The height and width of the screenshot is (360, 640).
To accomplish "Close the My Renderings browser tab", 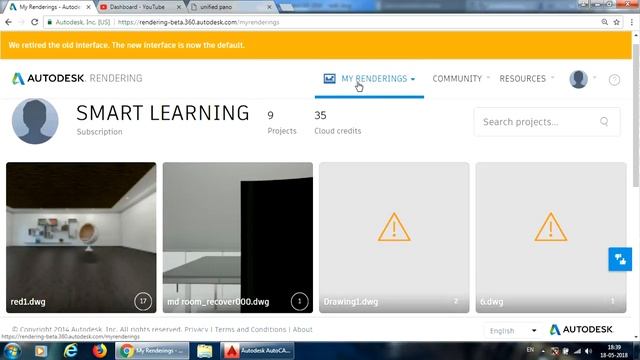I will pyautogui.click(x=88, y=7).
